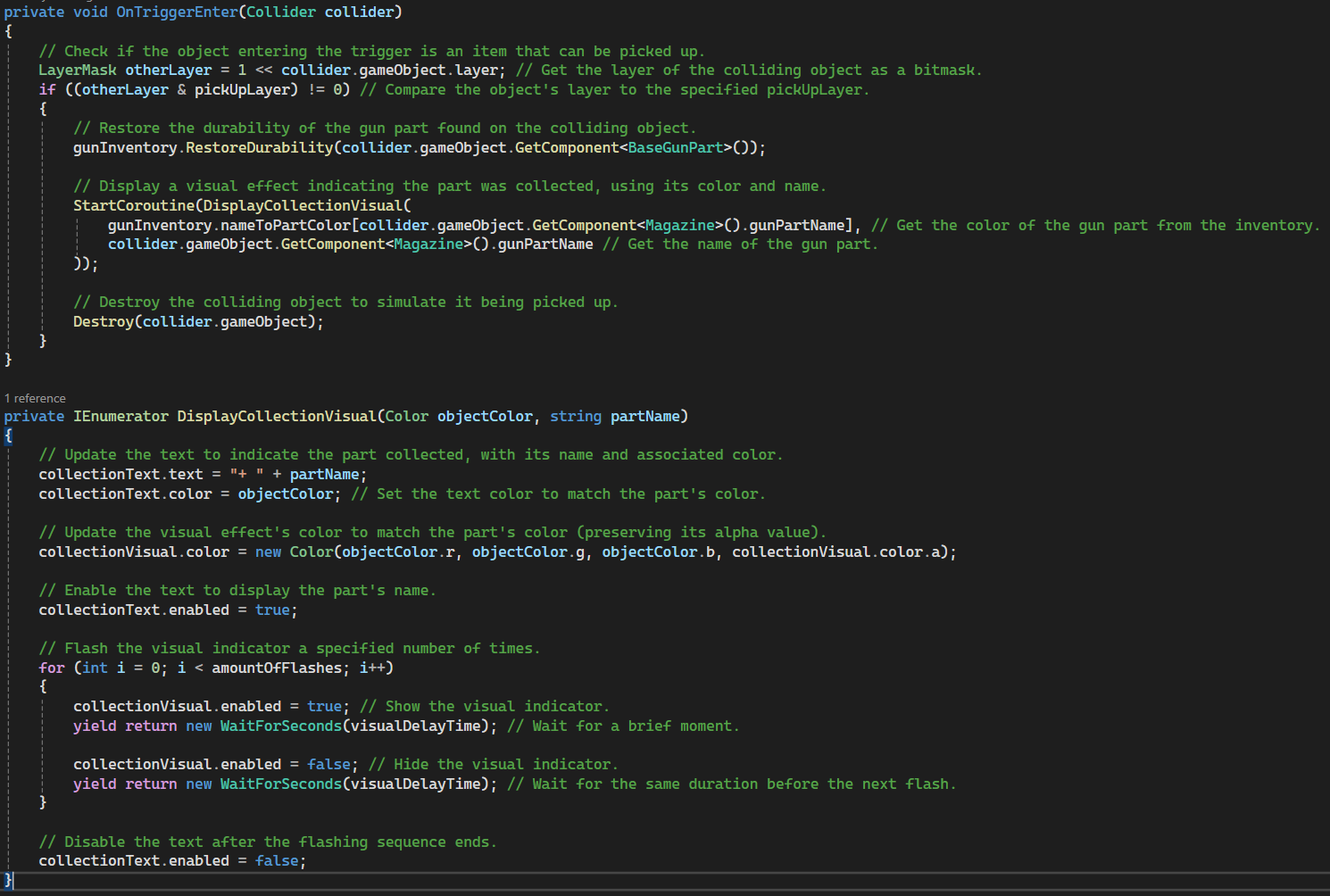Click the RestoreDurability method call
The width and height of the screenshot is (1330, 896).
pos(259,147)
